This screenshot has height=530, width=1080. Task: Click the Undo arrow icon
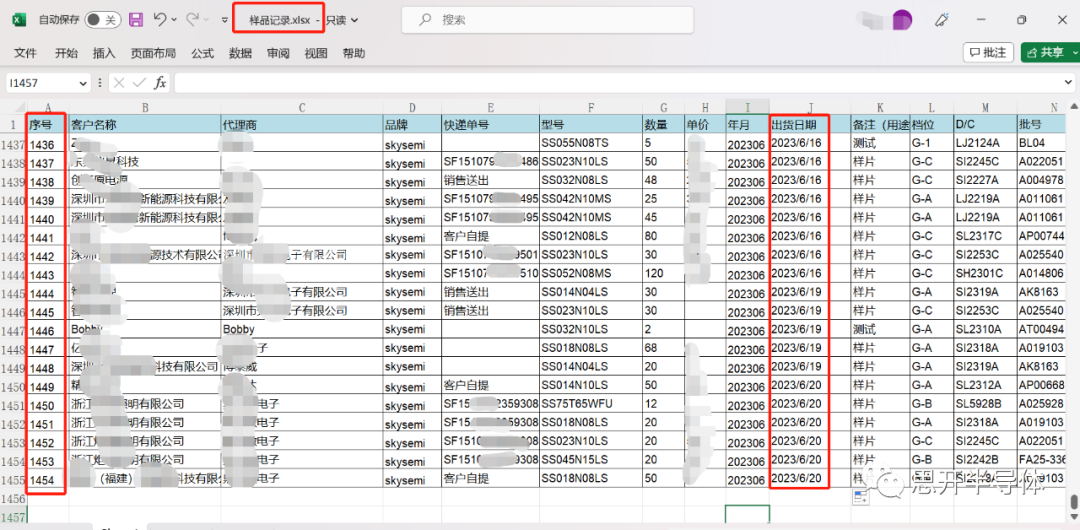point(159,20)
